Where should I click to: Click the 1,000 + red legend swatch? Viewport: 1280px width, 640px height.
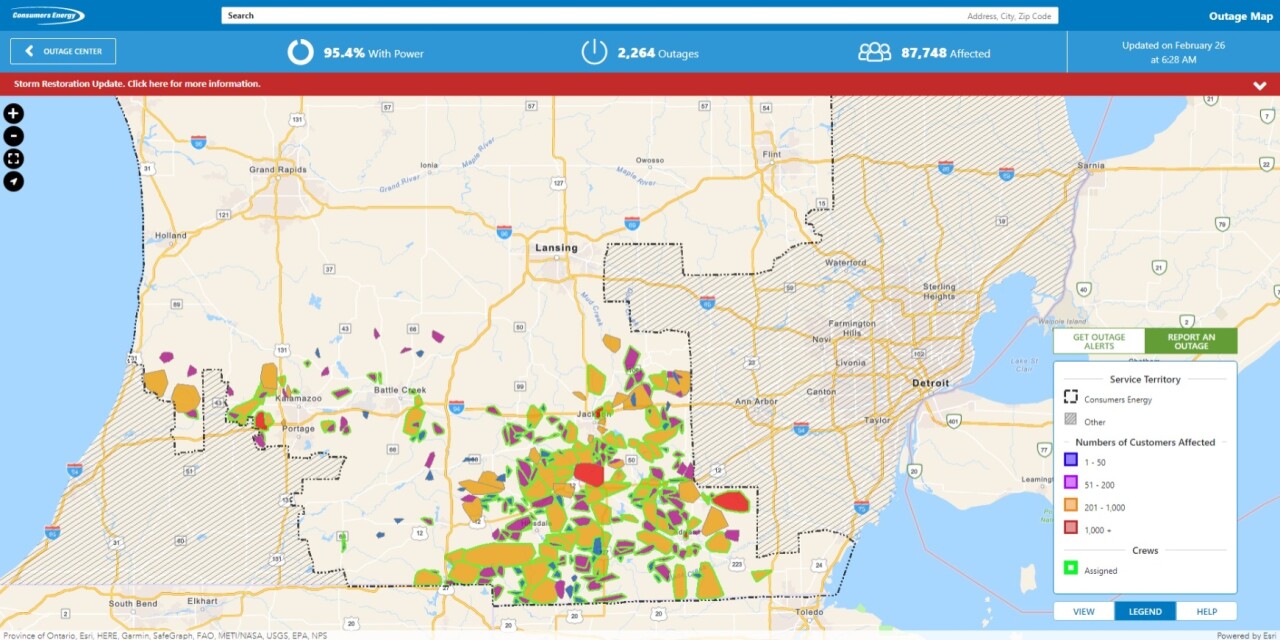pos(1070,529)
